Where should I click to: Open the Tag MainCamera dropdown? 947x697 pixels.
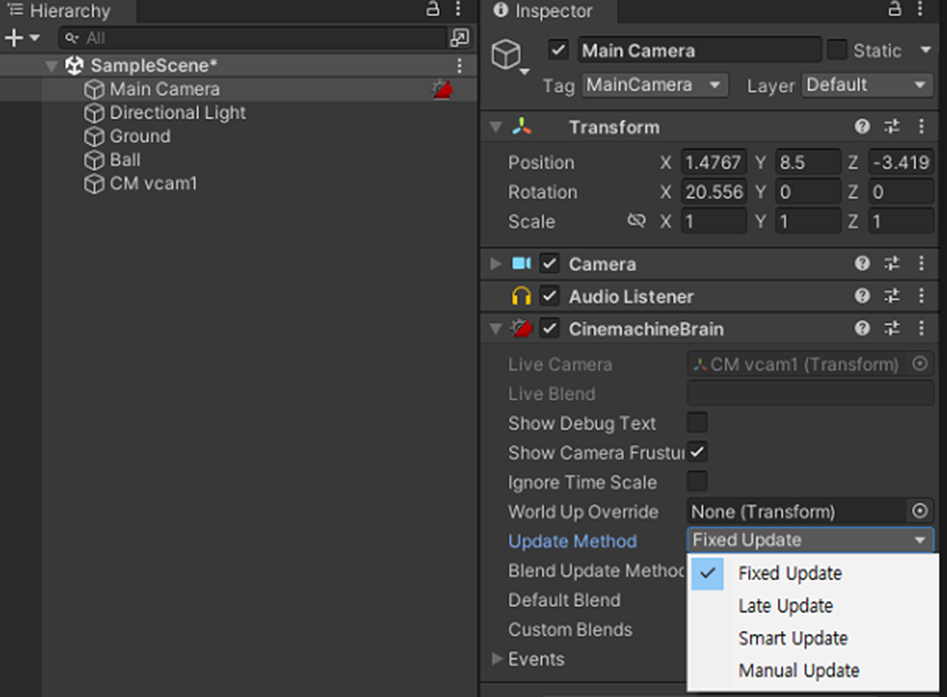pos(655,85)
